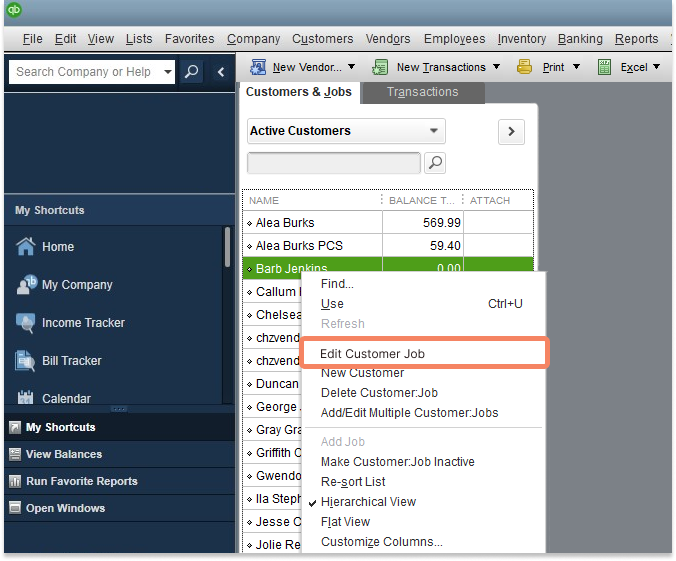Open the Search Company or Help dropdown arrow

pyautogui.click(x=168, y=72)
